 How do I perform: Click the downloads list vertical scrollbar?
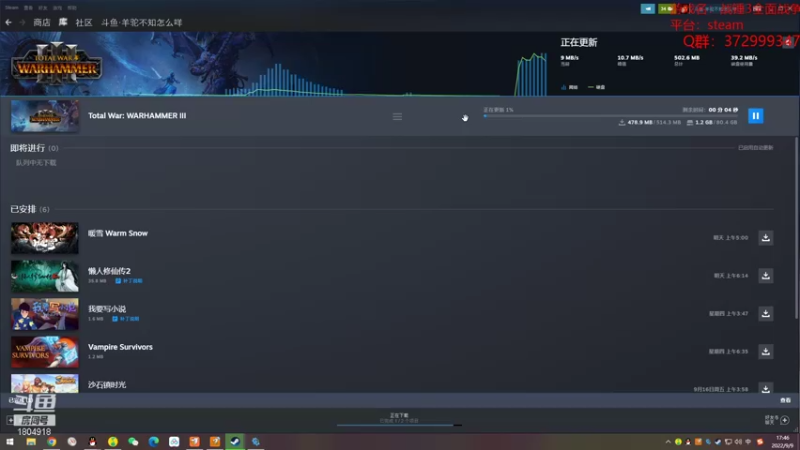[x=796, y=229]
